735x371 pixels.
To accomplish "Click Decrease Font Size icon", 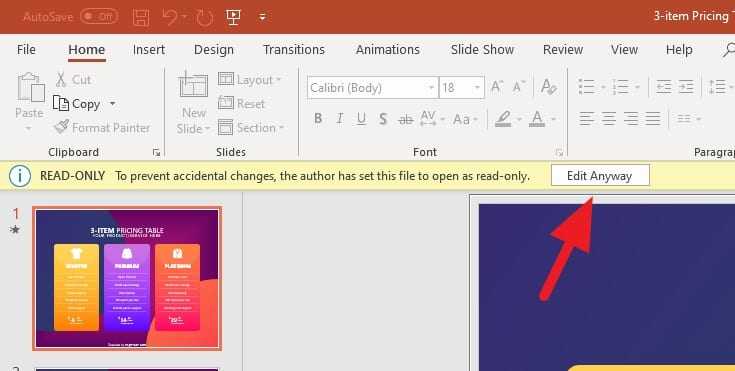I will tap(518, 87).
